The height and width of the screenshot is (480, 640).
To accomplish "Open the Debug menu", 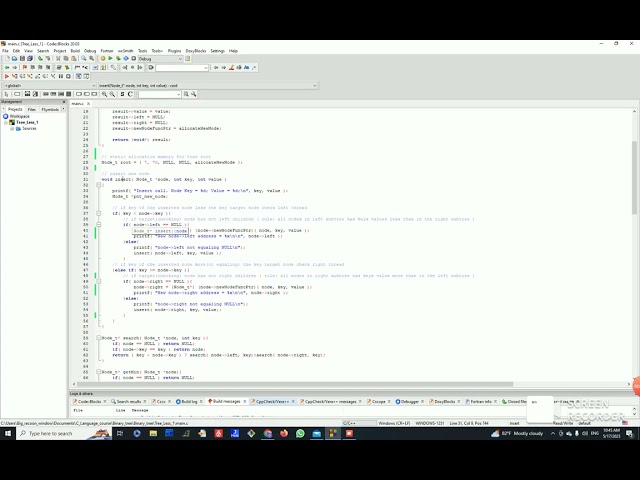I will 90,51.
